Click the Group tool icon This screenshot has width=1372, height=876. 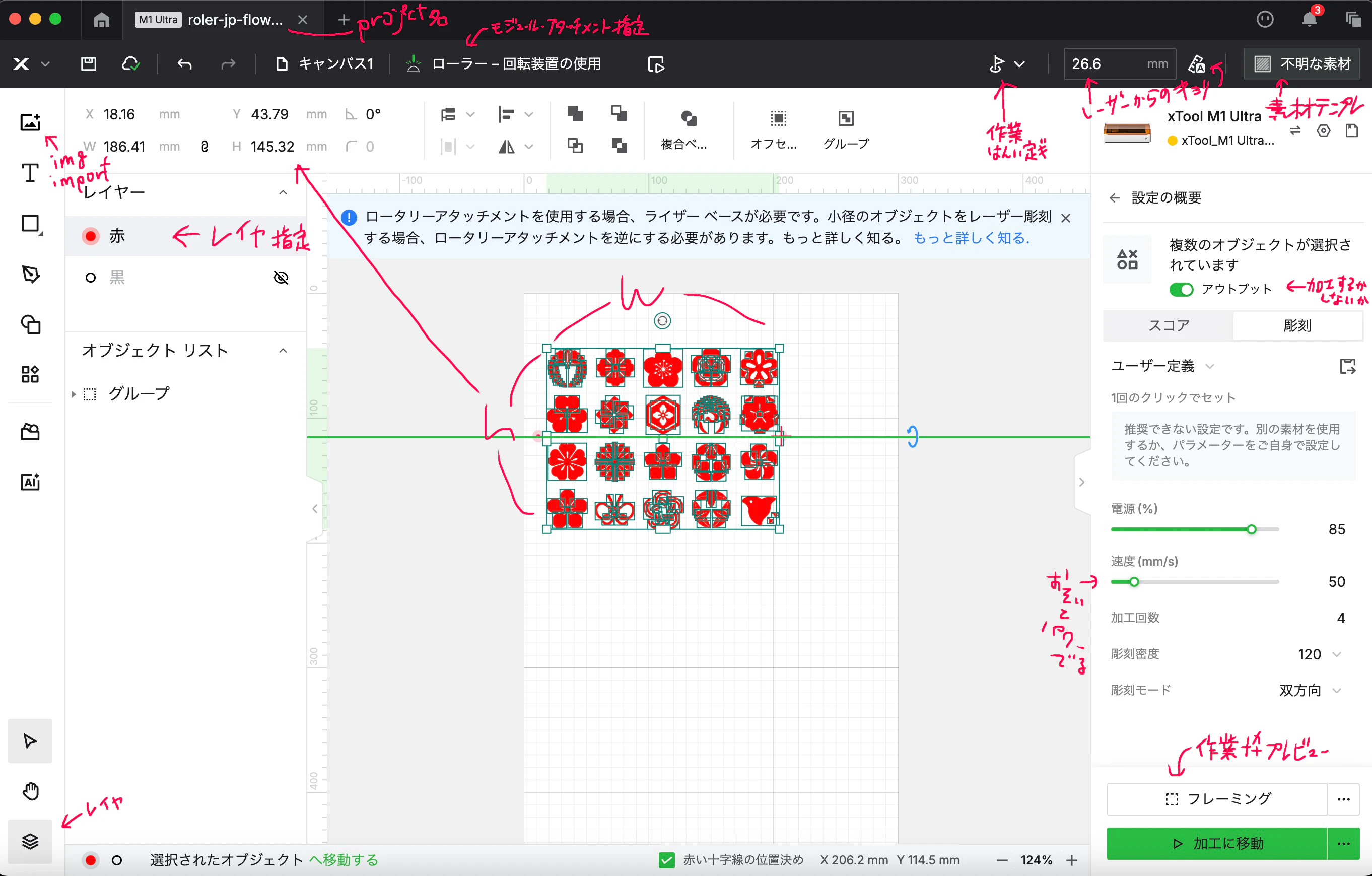[846, 129]
